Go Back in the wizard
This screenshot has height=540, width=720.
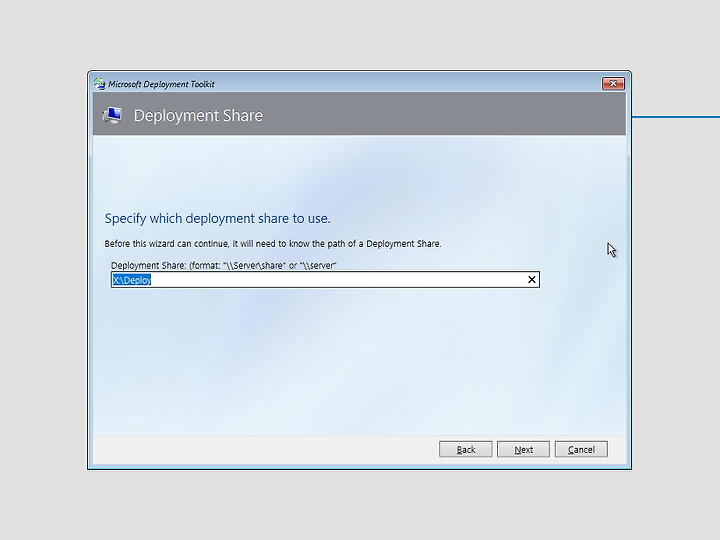(466, 449)
